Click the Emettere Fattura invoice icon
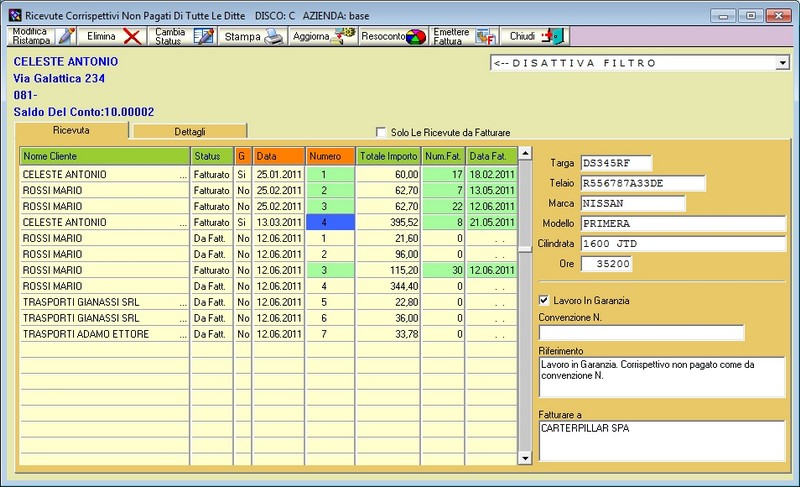The image size is (800, 487). click(x=485, y=37)
